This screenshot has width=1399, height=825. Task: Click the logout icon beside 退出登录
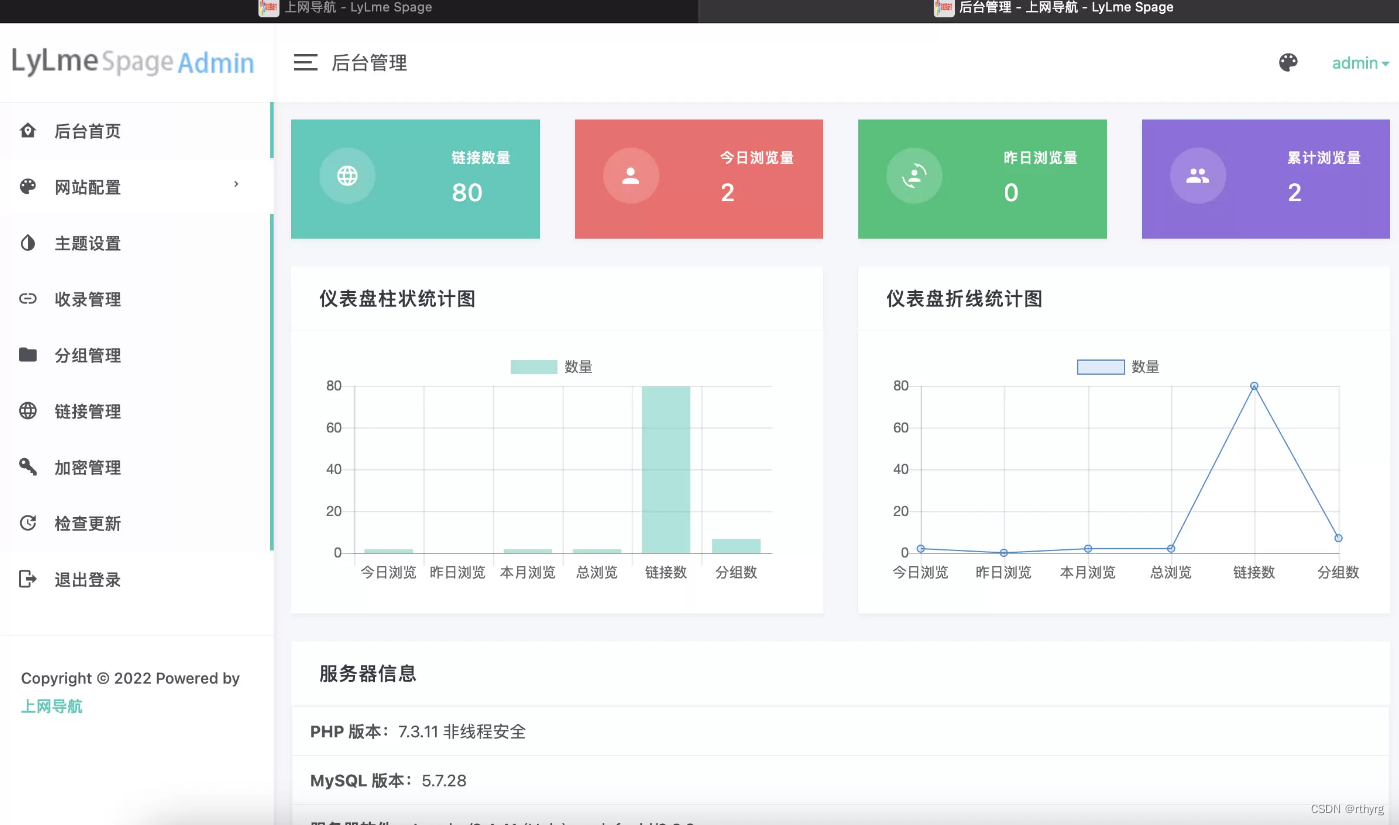(x=28, y=579)
